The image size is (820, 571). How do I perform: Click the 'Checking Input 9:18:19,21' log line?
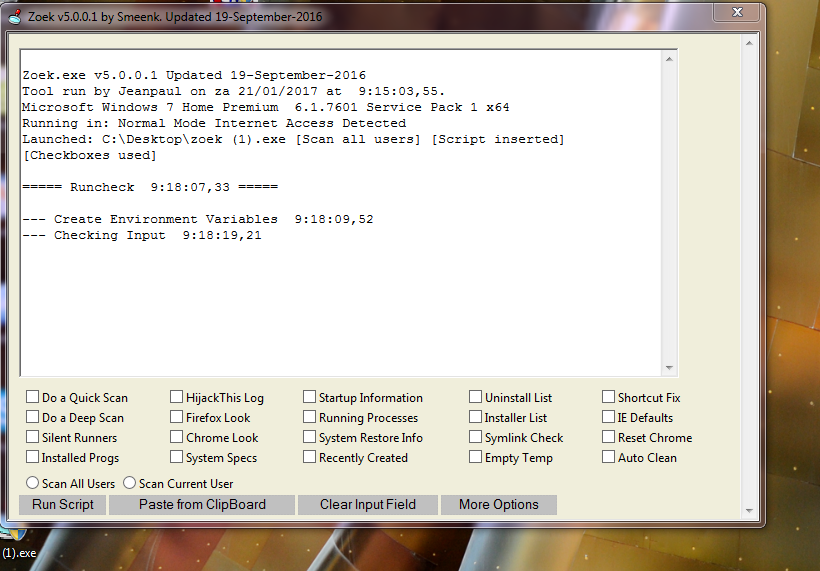pyautogui.click(x=142, y=235)
